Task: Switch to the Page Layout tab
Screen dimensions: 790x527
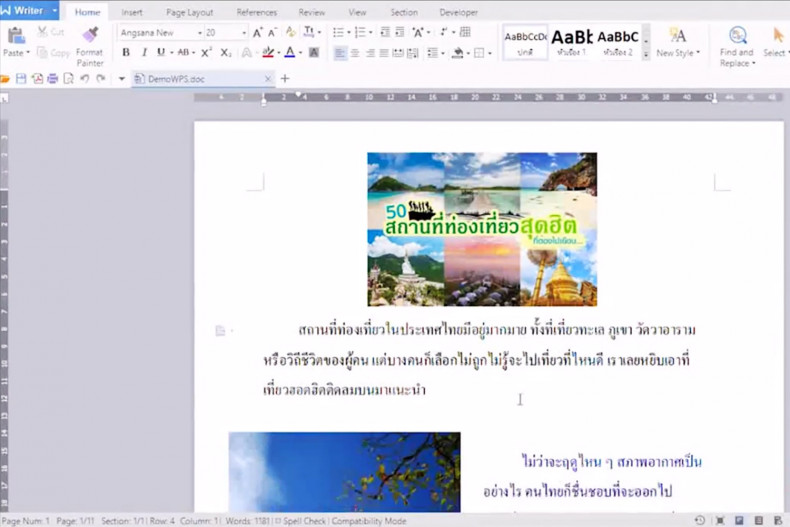Action: [x=189, y=12]
